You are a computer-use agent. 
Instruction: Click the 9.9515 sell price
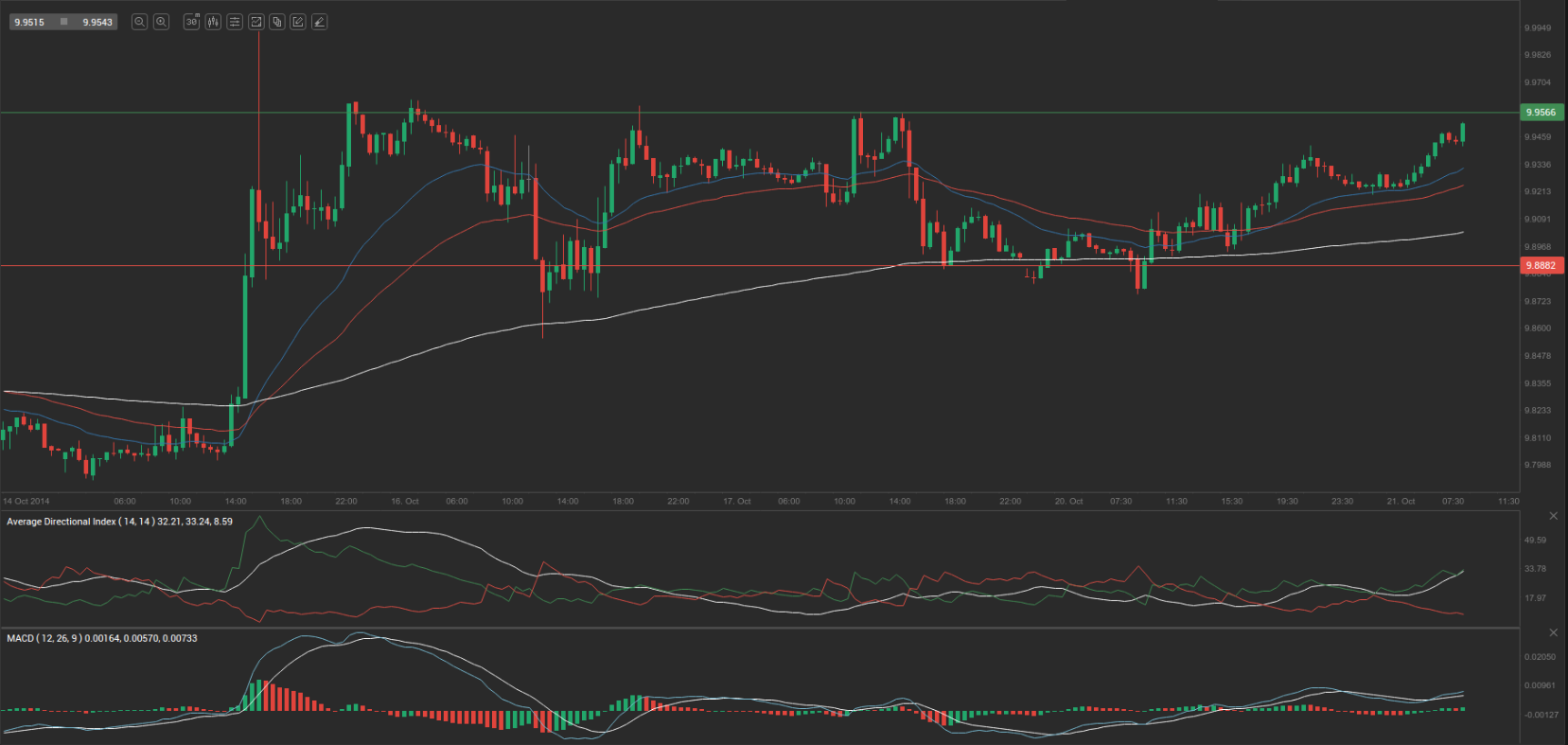tap(29, 22)
